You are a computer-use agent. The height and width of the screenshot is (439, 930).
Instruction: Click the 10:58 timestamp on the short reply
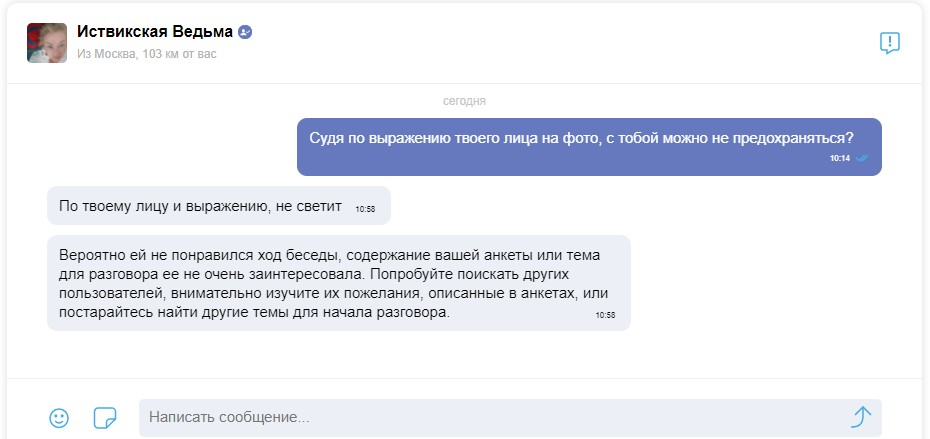tap(365, 209)
